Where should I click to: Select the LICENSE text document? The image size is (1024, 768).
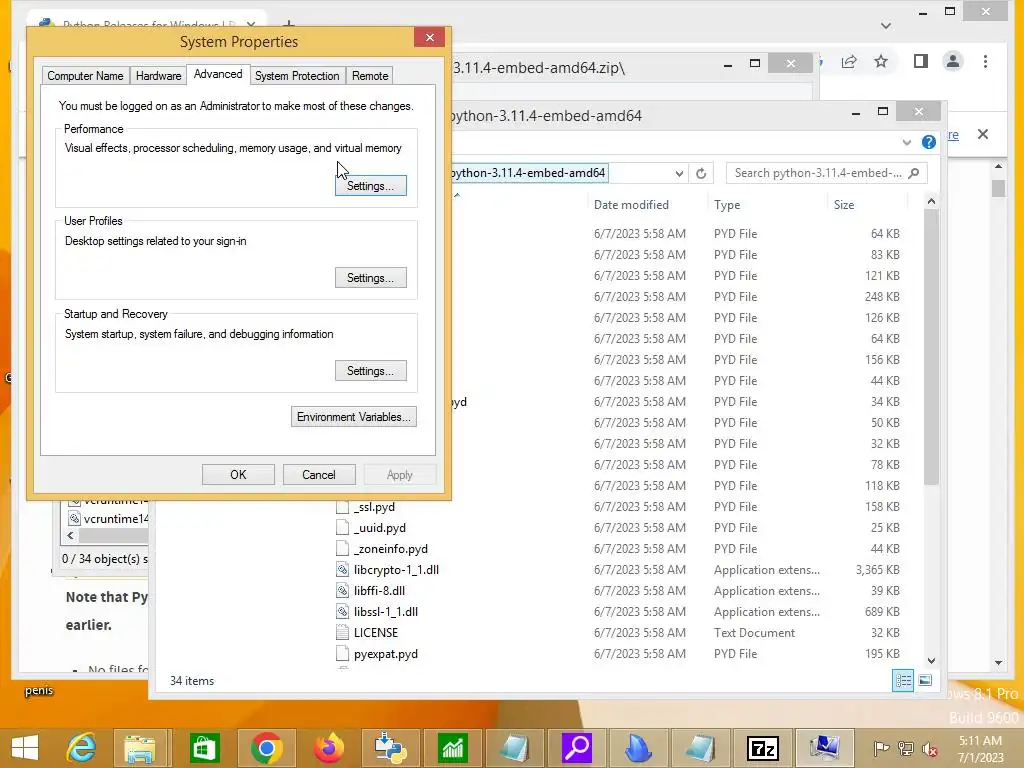[376, 633]
